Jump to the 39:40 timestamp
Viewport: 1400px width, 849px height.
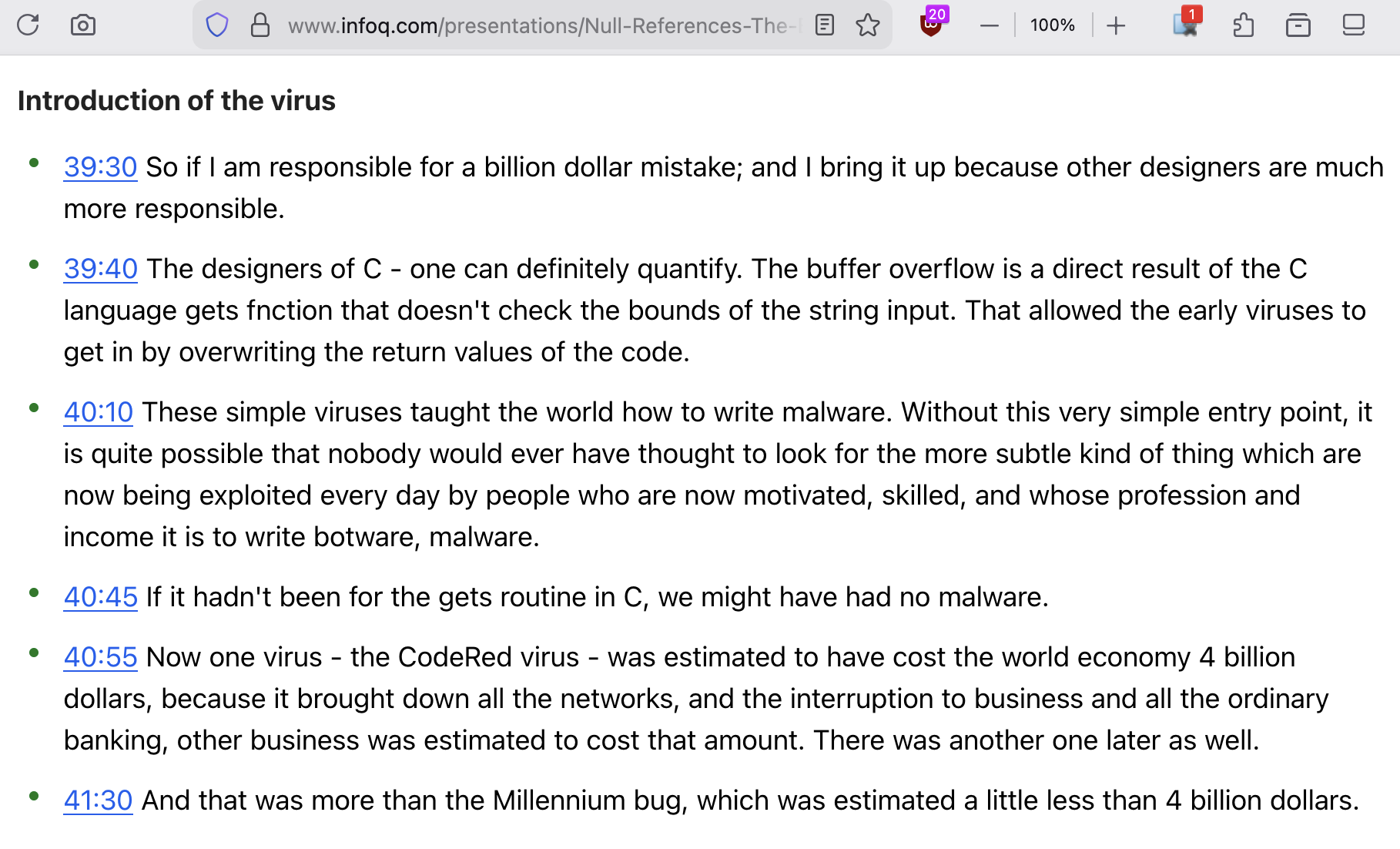pyautogui.click(x=100, y=269)
